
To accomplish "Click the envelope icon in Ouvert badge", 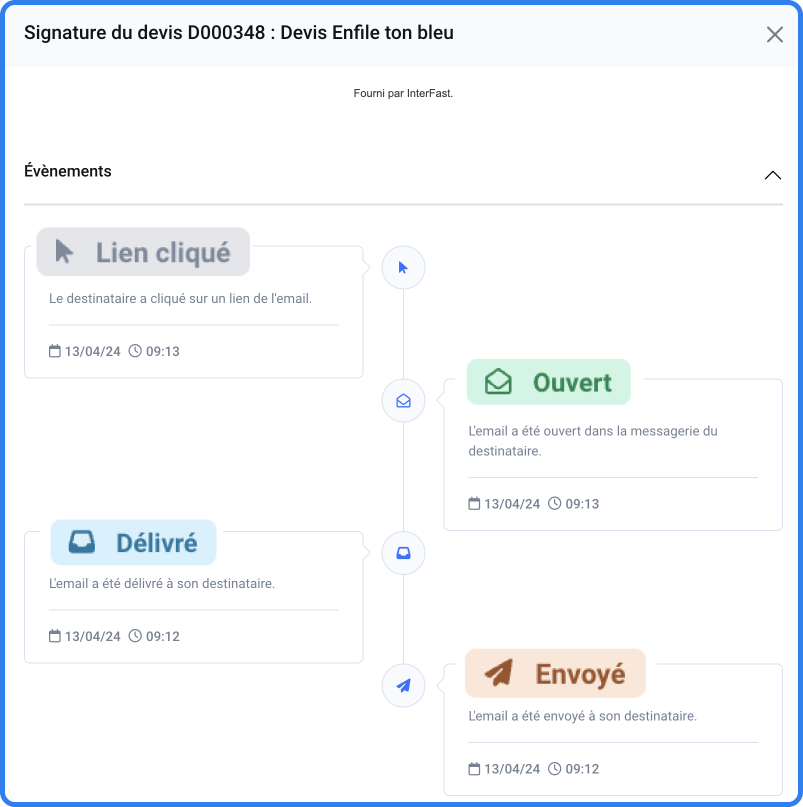I will click(x=498, y=382).
